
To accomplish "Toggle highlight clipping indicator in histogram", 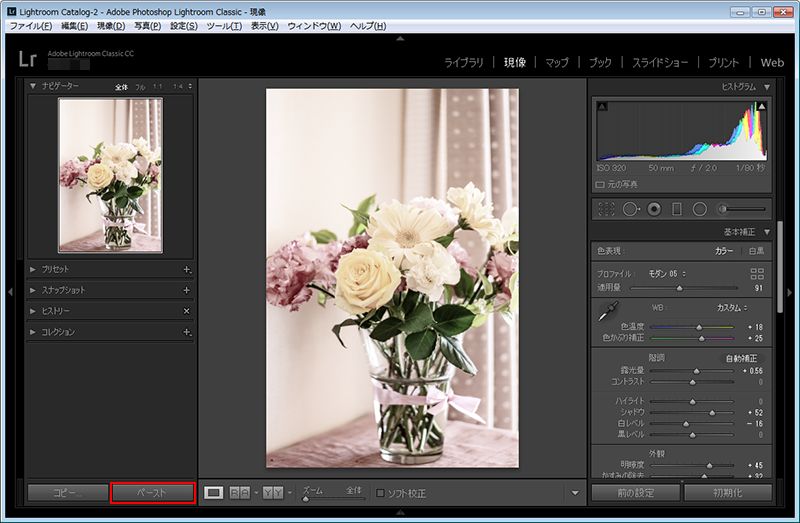I will (762, 106).
